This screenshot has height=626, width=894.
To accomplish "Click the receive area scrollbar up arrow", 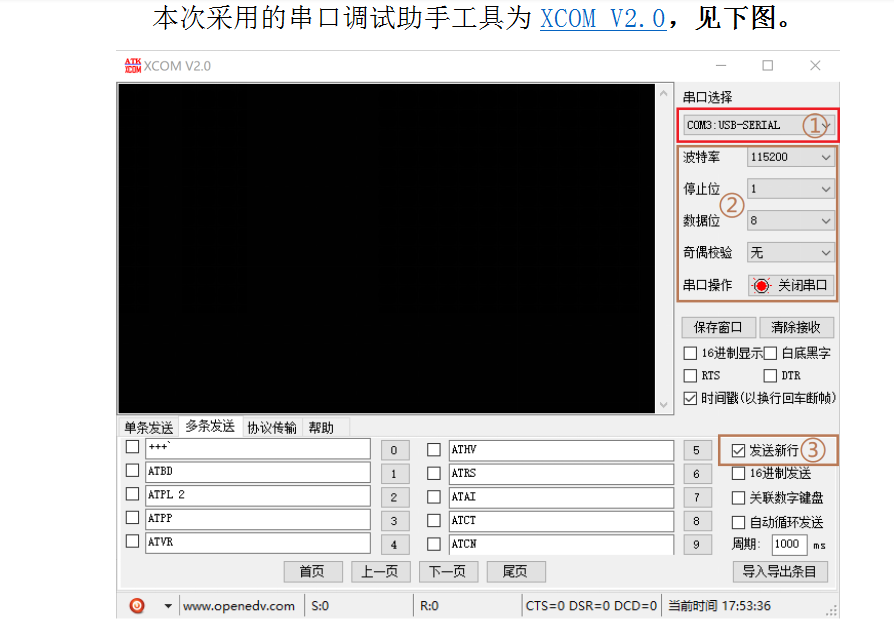I will click(x=664, y=93).
